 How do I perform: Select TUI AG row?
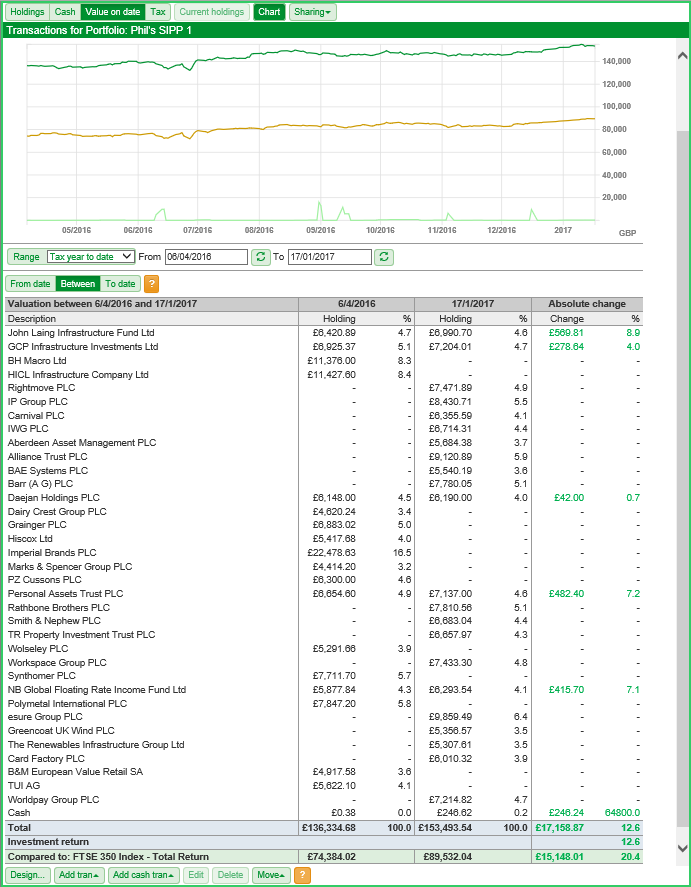coord(324,786)
